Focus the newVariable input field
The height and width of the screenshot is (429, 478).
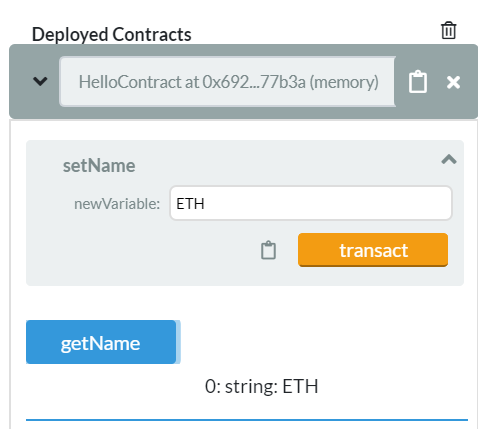point(311,203)
